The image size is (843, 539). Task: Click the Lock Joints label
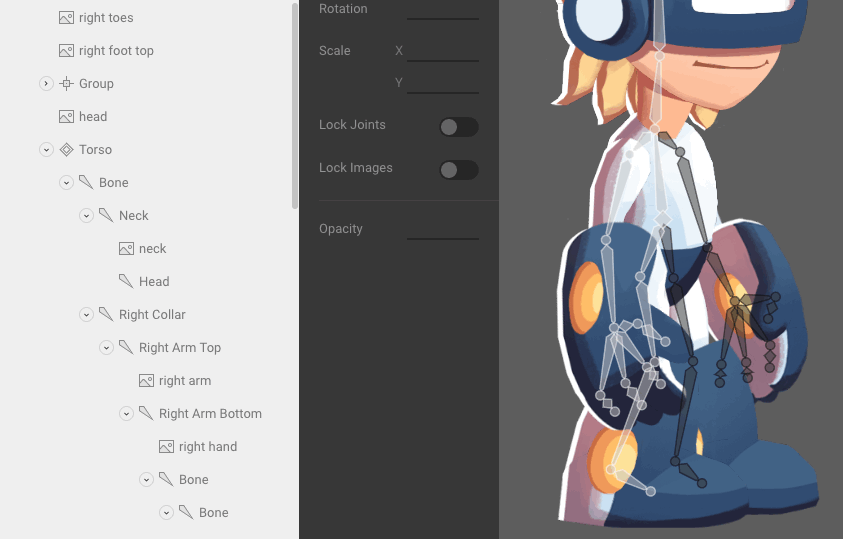352,125
